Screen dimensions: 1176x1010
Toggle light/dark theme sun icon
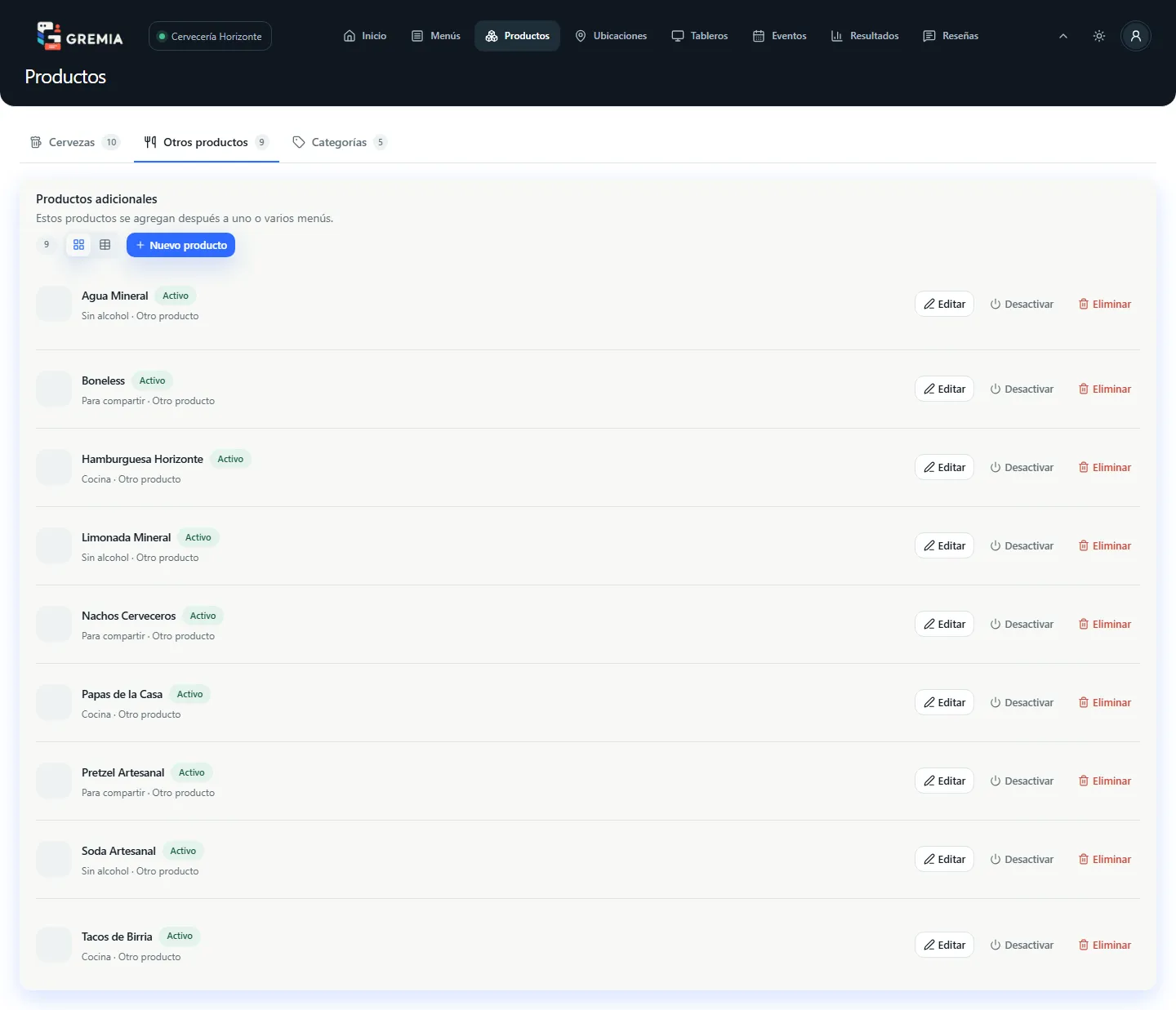[x=1099, y=36]
